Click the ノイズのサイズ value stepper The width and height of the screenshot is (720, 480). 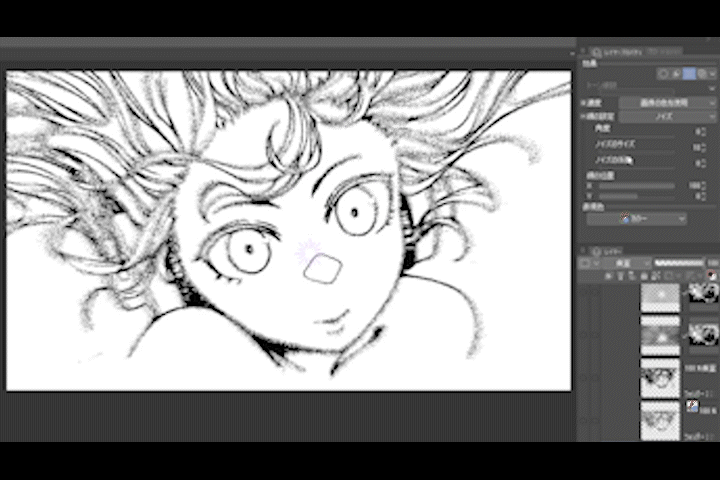[x=702, y=147]
